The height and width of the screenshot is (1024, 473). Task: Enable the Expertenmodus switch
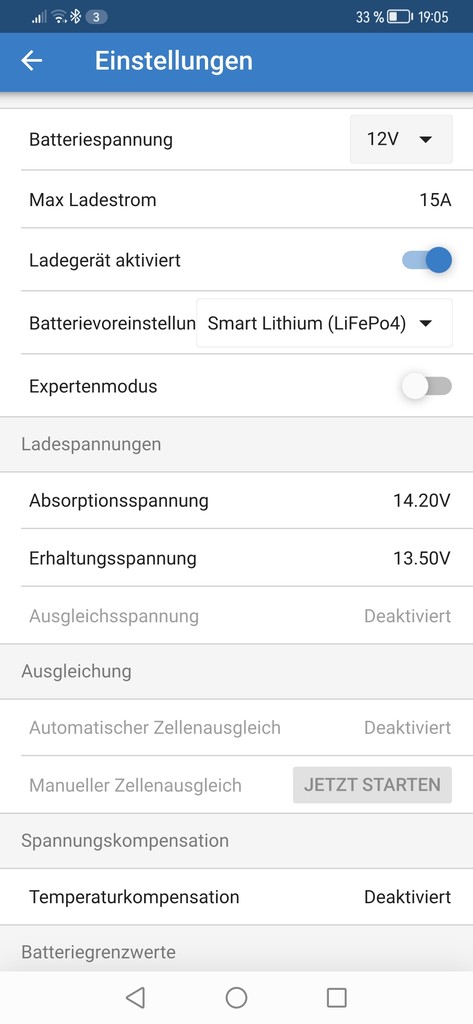tap(427, 386)
